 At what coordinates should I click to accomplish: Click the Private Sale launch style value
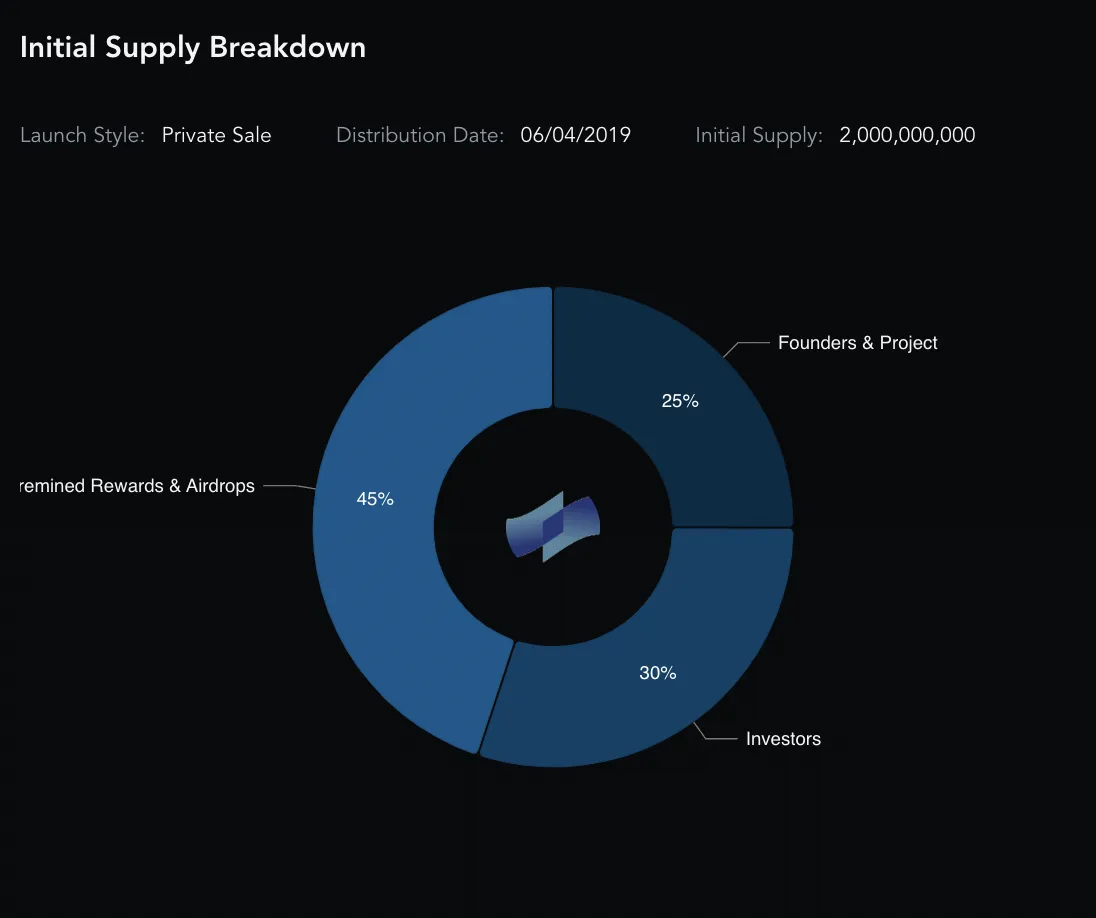click(216, 135)
